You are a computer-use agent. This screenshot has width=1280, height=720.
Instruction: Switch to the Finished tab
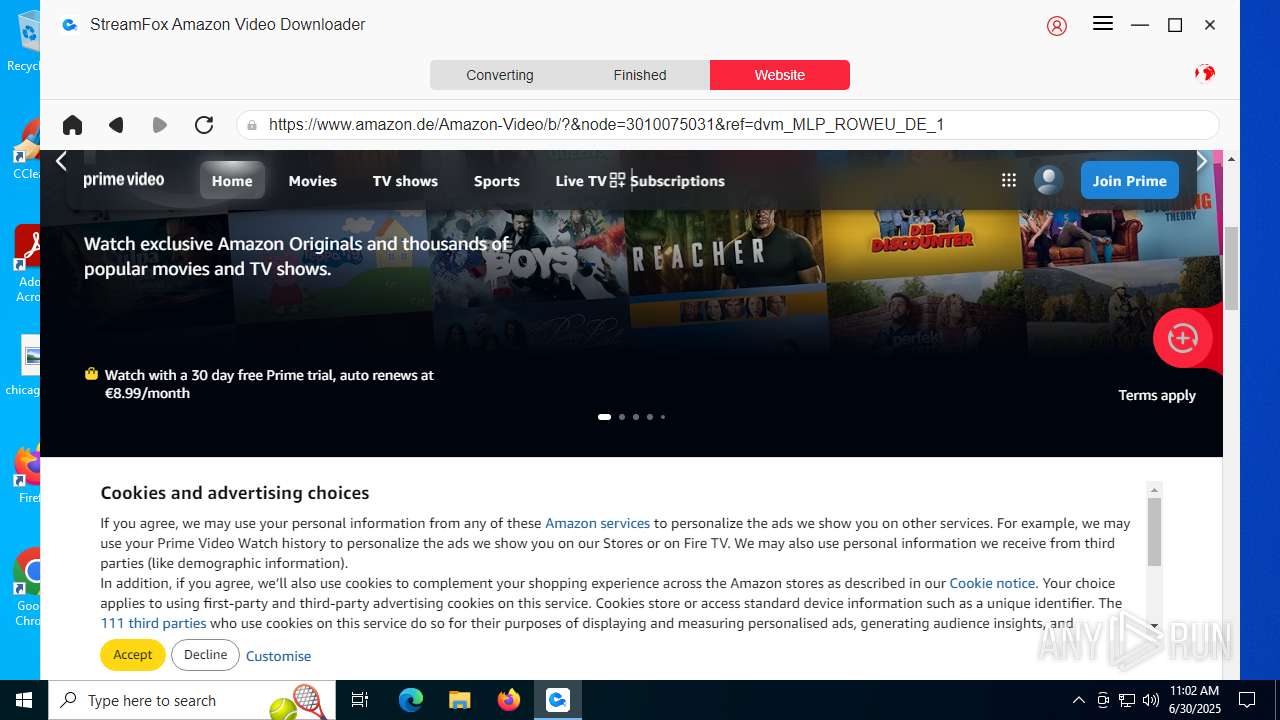[640, 75]
